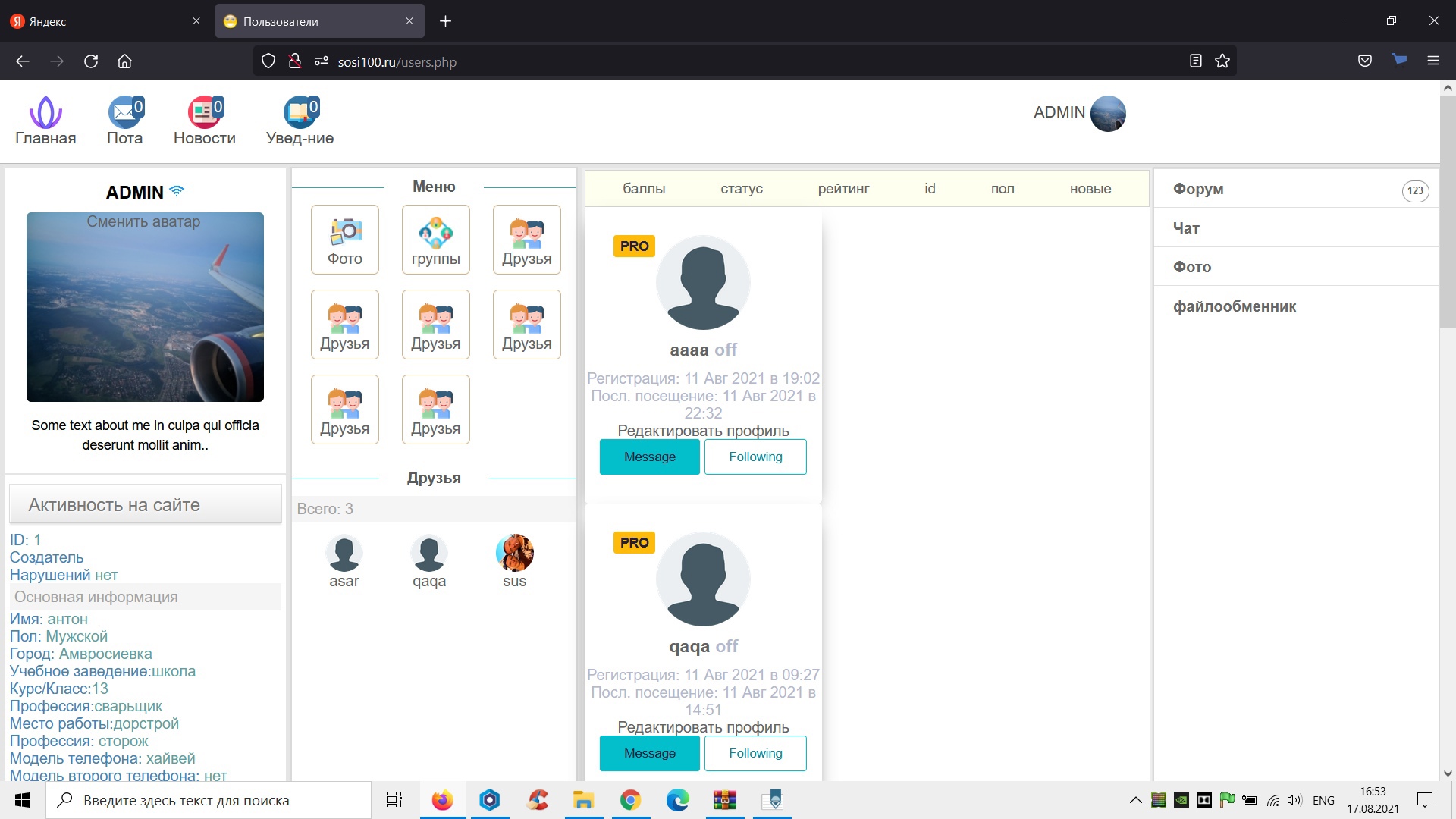Click the Windows taskbar search field
Viewport: 1456px width, 819px height.
point(209,800)
